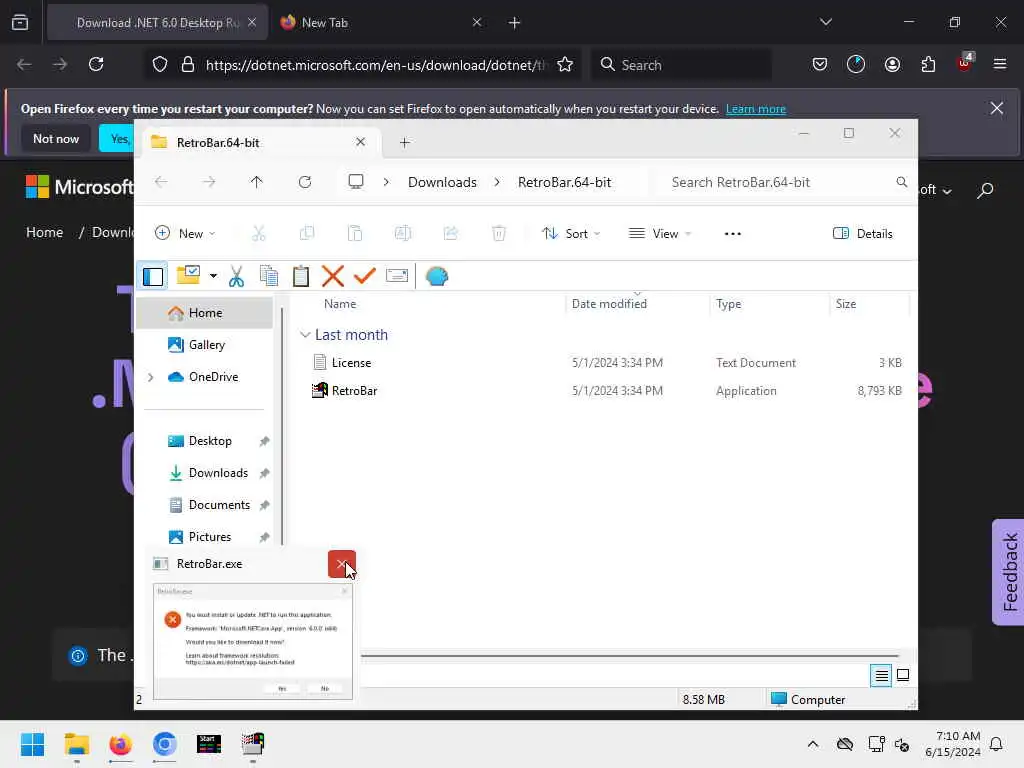Image resolution: width=1024 pixels, height=768 pixels.
Task: Close the RetroBar.64-bit Explorer tab
Action: pyautogui.click(x=360, y=142)
